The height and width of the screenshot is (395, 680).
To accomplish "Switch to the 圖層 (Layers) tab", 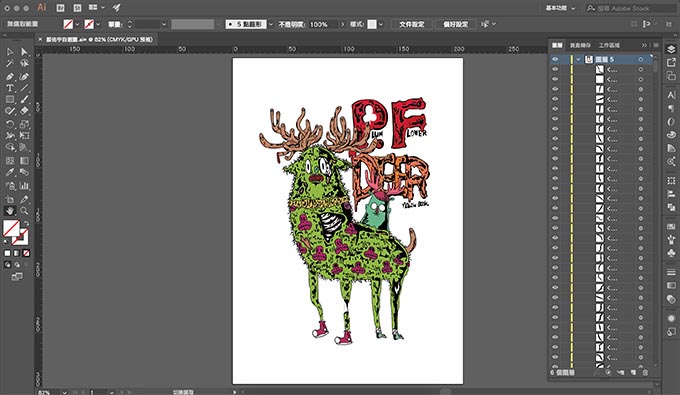I will point(557,45).
